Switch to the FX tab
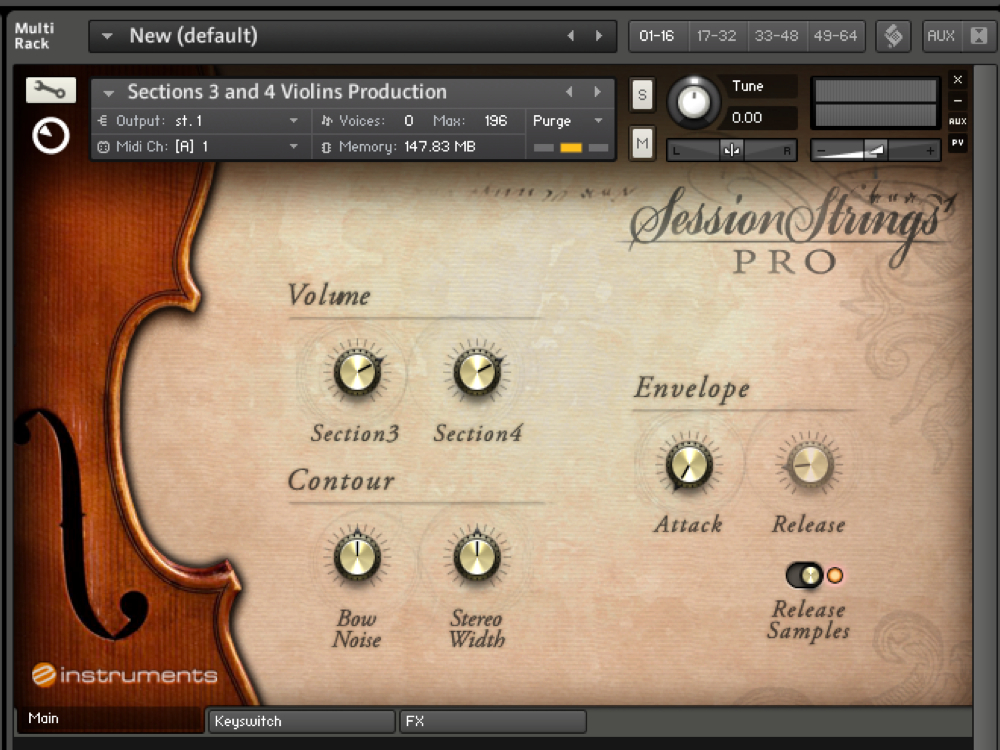The image size is (1000, 750). pyautogui.click(x=492, y=721)
